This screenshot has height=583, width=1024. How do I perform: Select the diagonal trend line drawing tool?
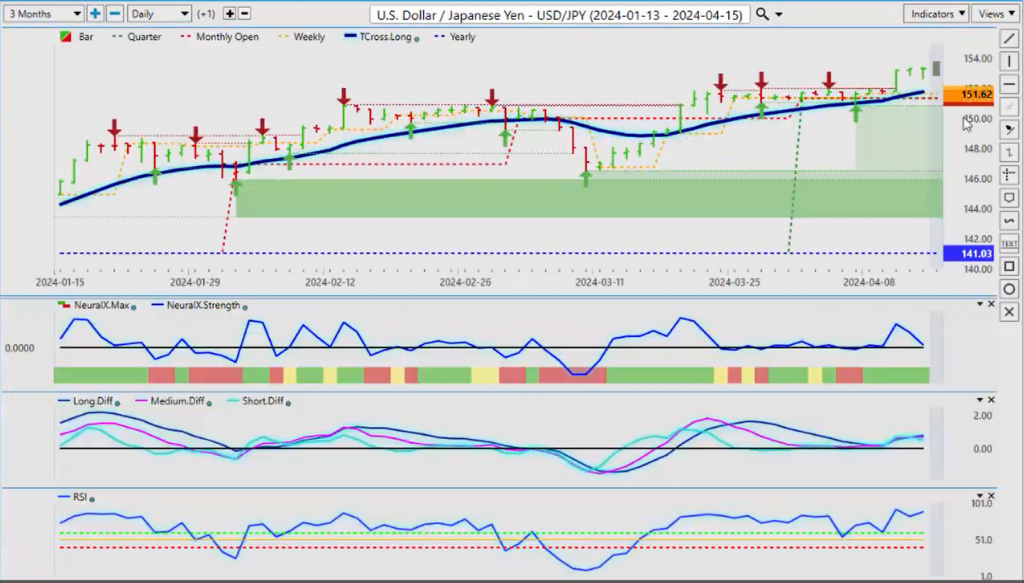tap(1009, 39)
